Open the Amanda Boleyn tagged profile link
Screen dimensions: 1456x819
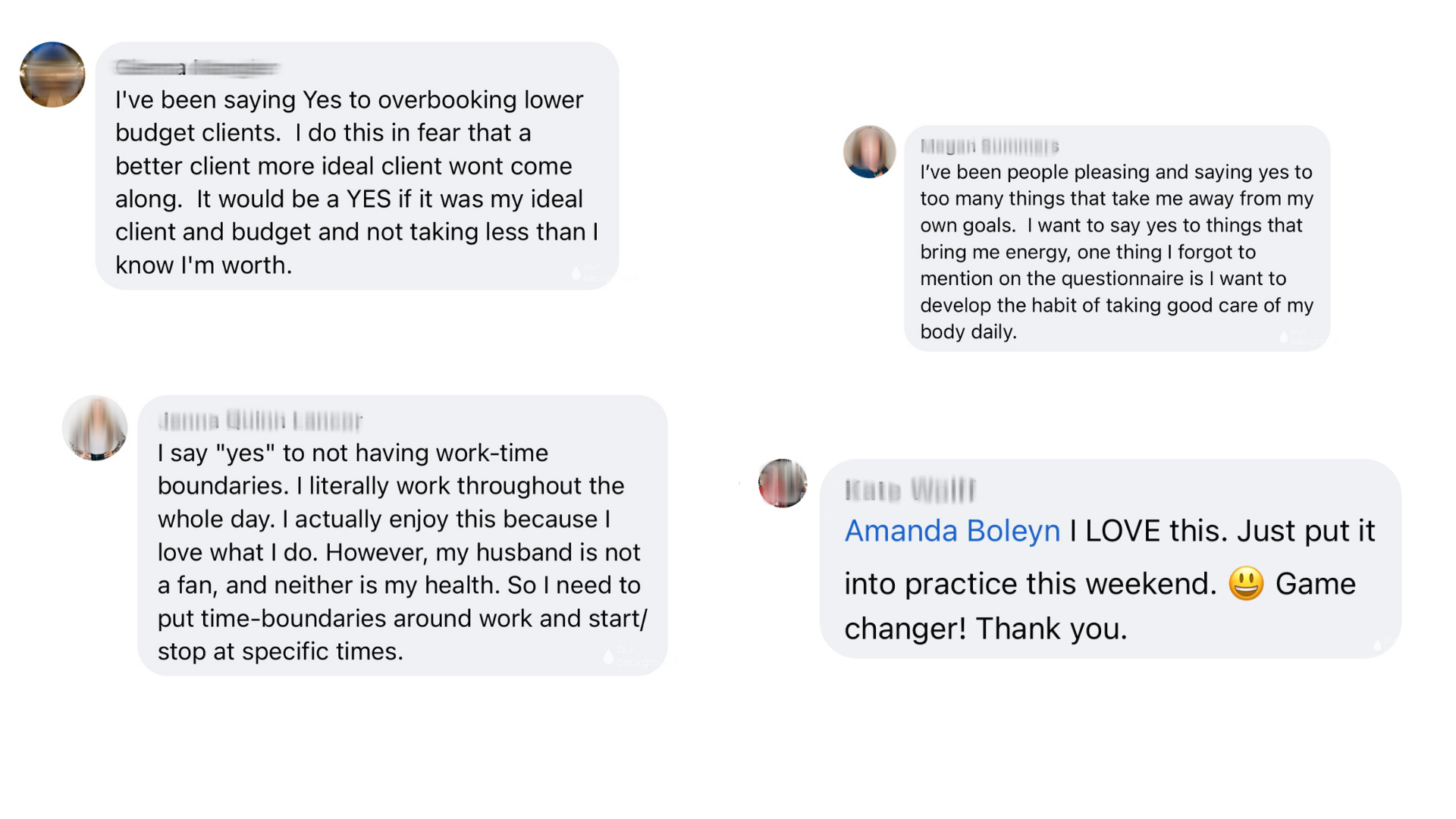pyautogui.click(x=952, y=531)
